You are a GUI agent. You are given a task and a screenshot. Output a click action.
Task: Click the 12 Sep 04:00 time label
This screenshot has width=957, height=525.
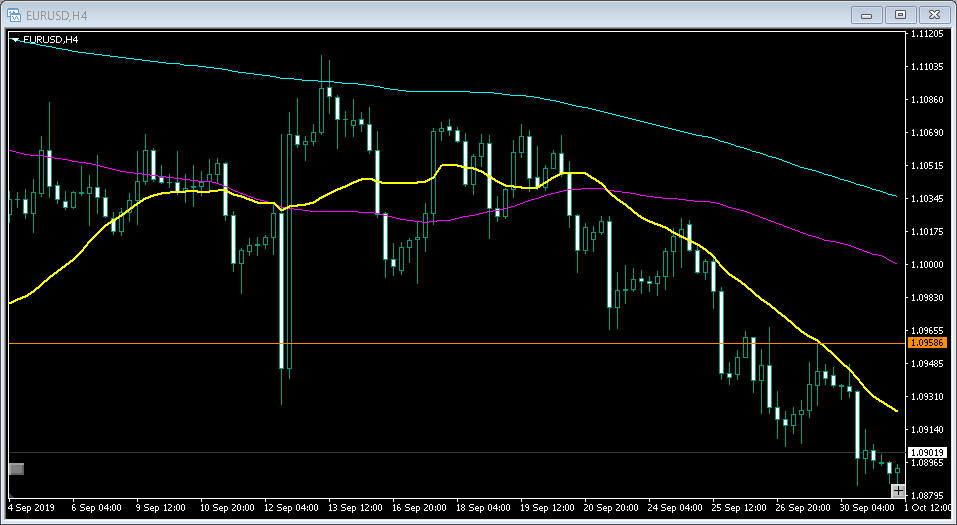291,507
